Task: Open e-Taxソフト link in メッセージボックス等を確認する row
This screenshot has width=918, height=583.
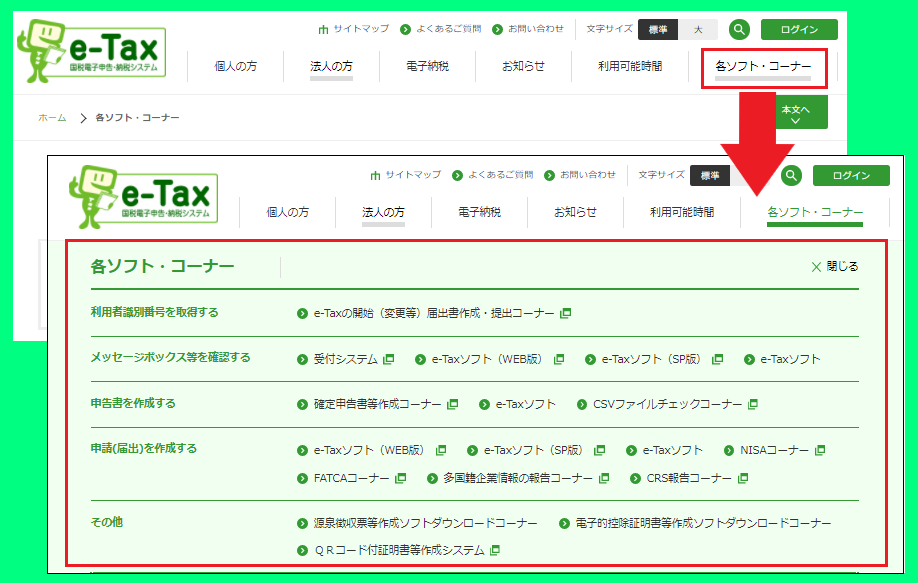Action: click(790, 359)
